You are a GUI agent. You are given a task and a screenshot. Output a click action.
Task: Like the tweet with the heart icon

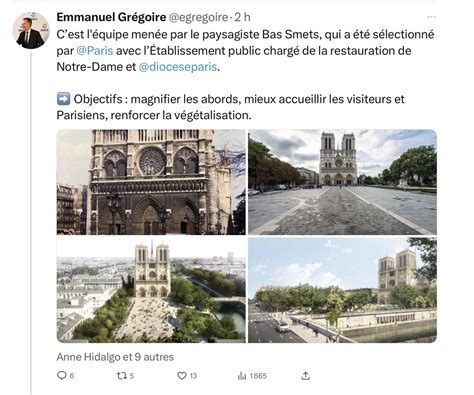182,376
